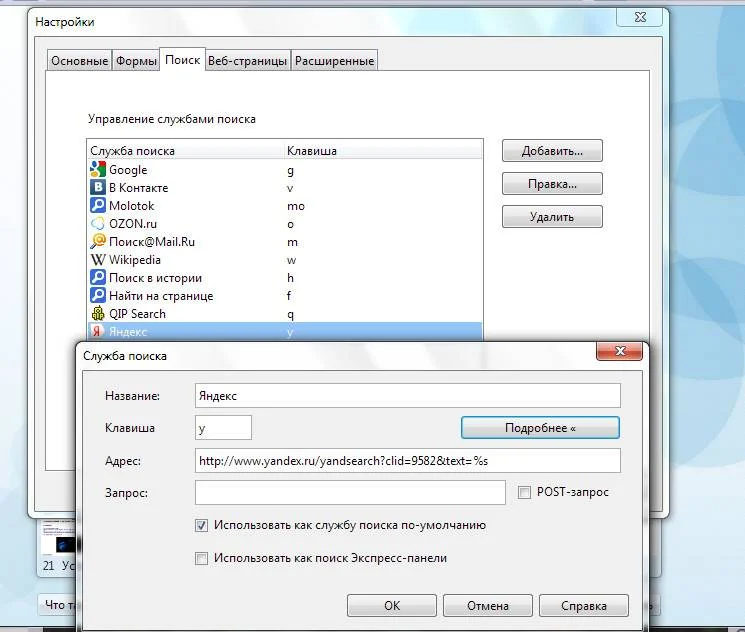
Task: Click the Клавиша column header
Action: [x=383, y=151]
